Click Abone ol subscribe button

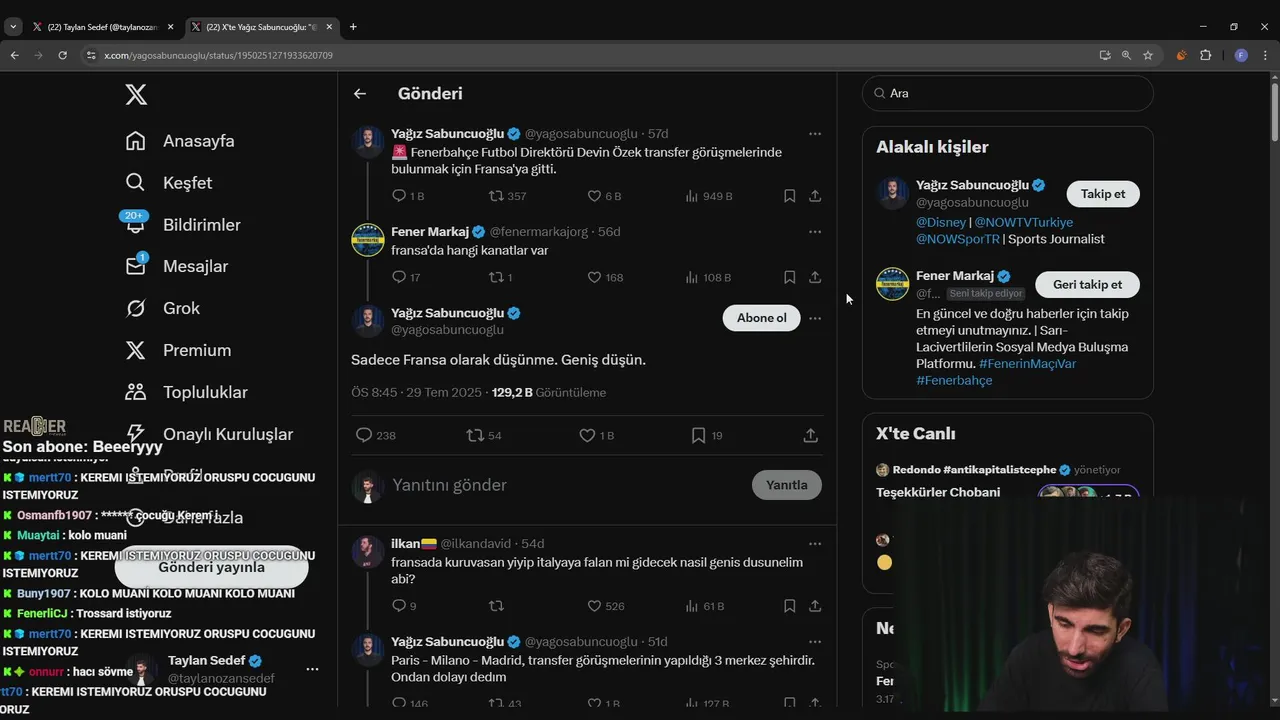tap(762, 318)
